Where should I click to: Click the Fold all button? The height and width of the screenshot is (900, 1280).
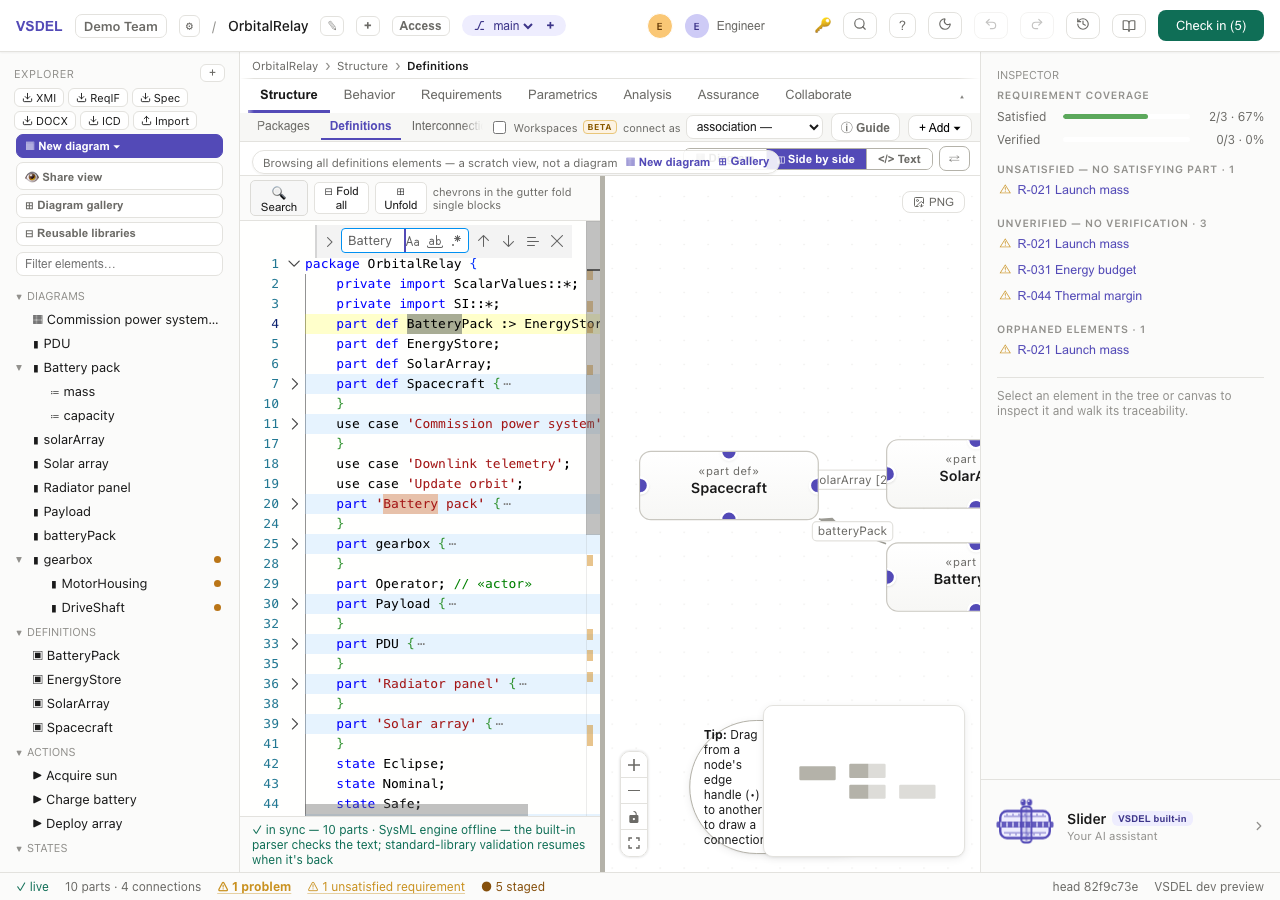[341, 198]
